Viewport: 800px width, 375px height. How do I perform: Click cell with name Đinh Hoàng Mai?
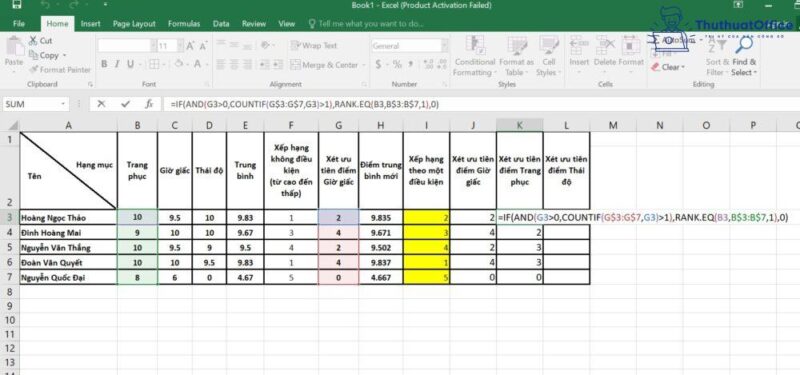pyautogui.click(x=69, y=233)
